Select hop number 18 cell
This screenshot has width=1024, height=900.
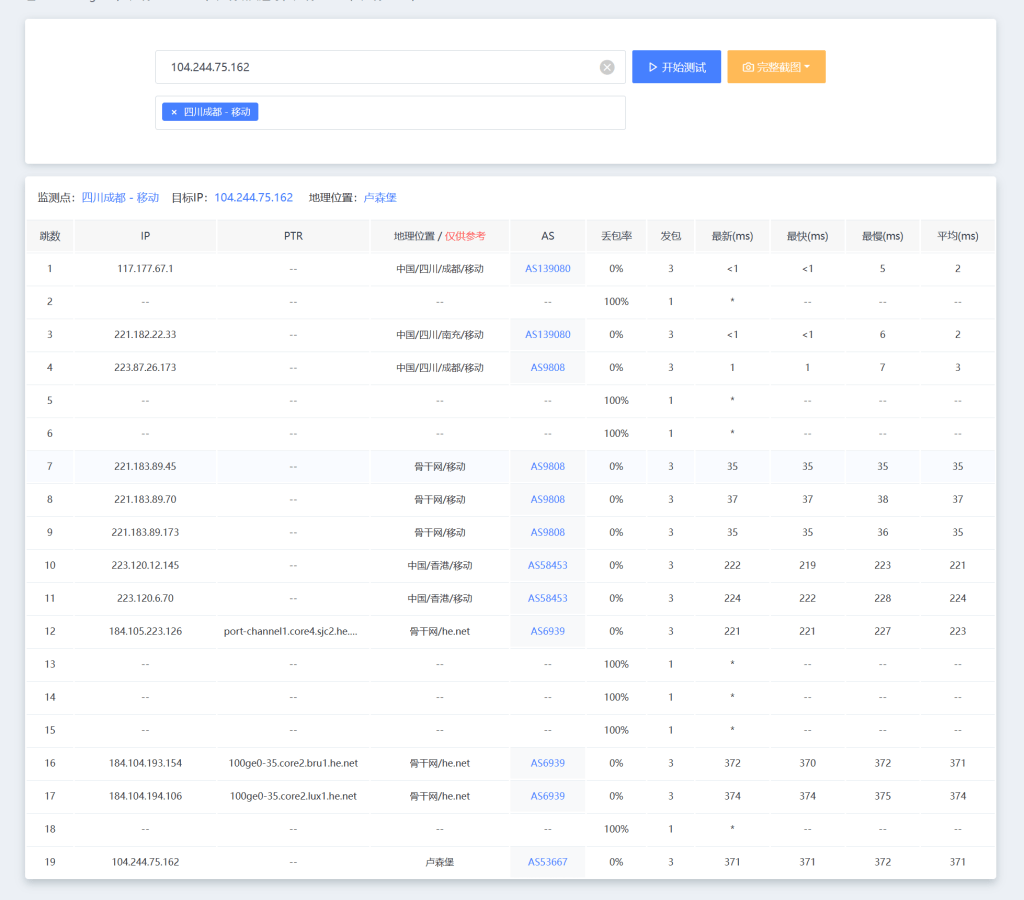click(50, 829)
